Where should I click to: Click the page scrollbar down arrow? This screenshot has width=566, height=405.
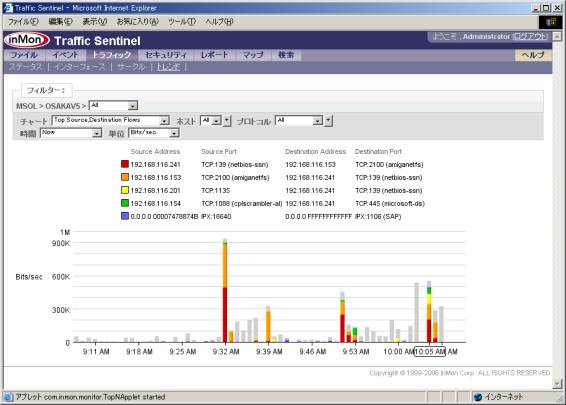(557, 383)
